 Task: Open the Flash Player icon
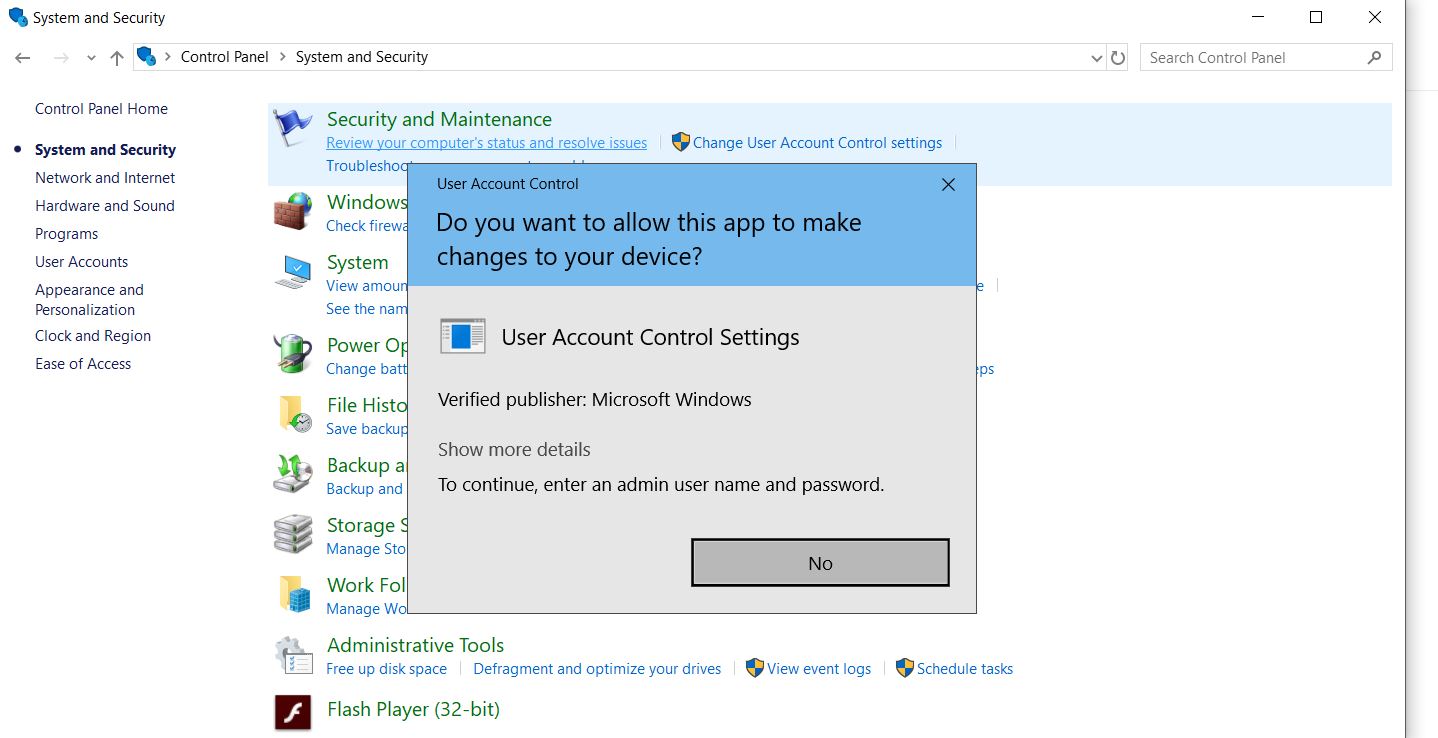coord(293,713)
